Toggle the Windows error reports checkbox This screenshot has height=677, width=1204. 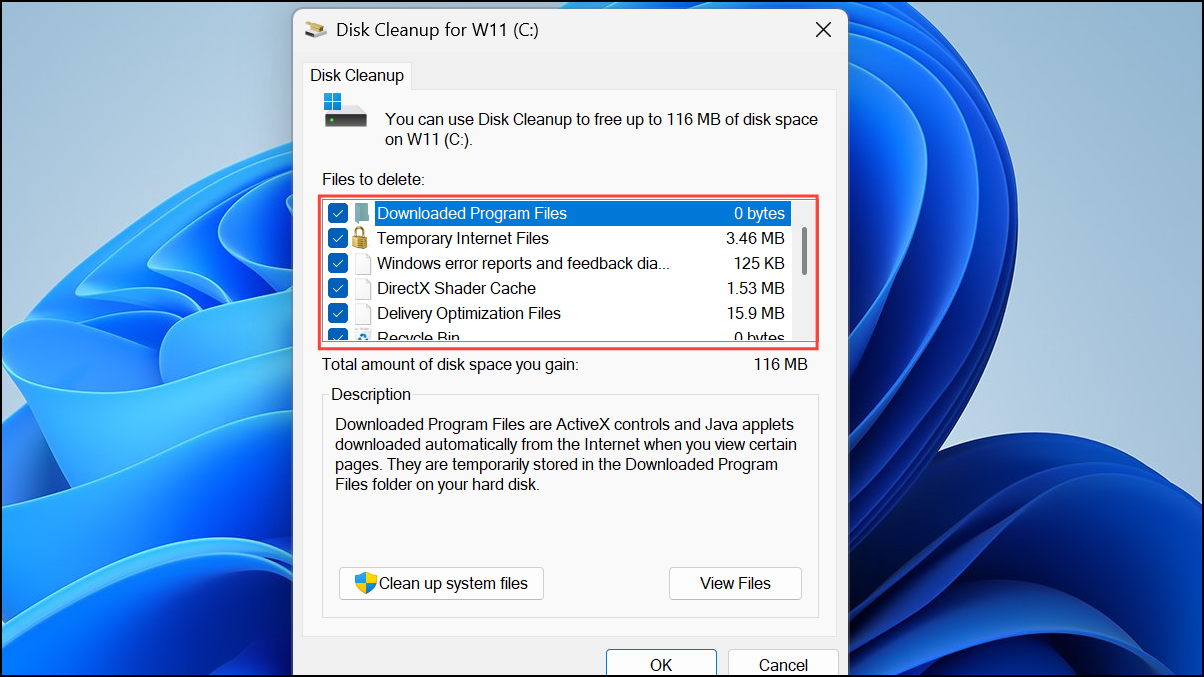click(338, 264)
